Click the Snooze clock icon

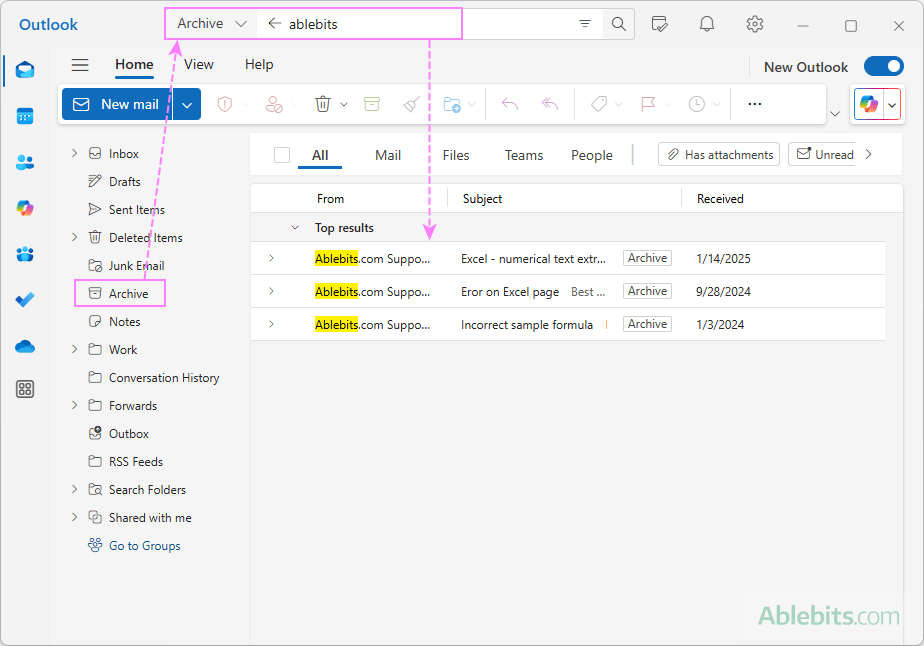[697, 104]
